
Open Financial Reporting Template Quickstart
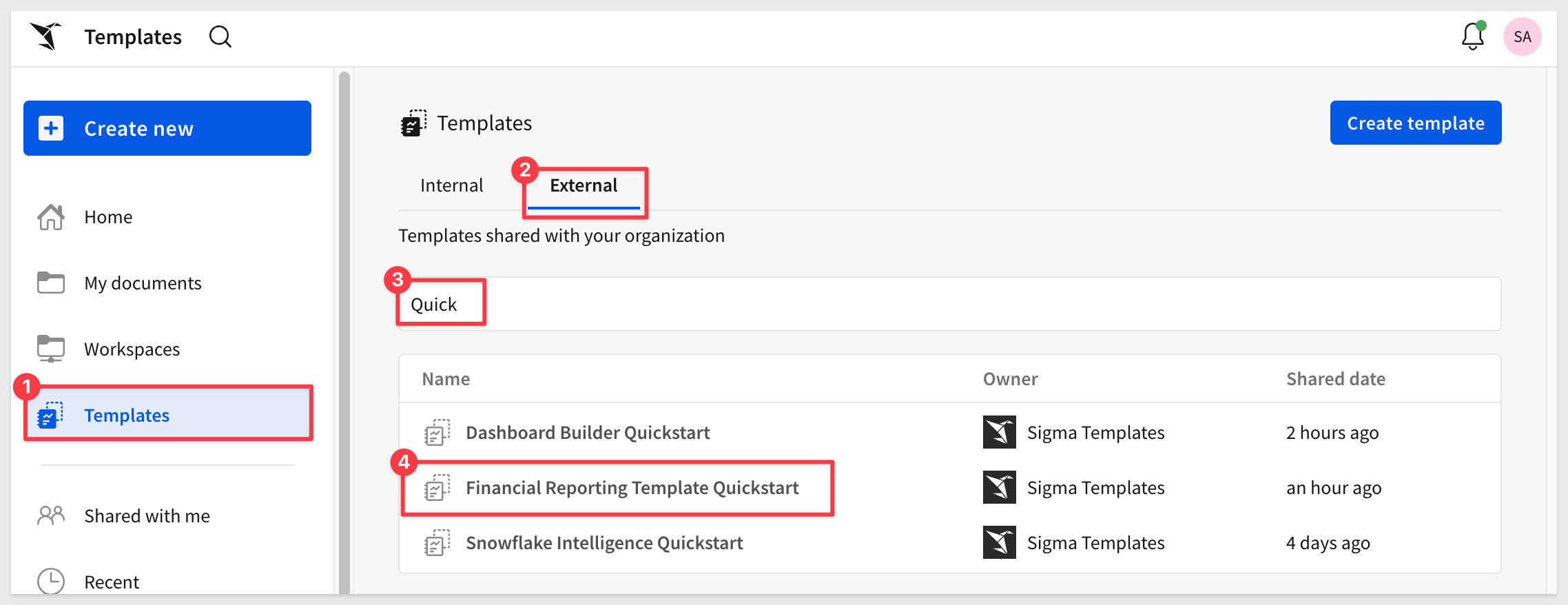[x=632, y=488]
